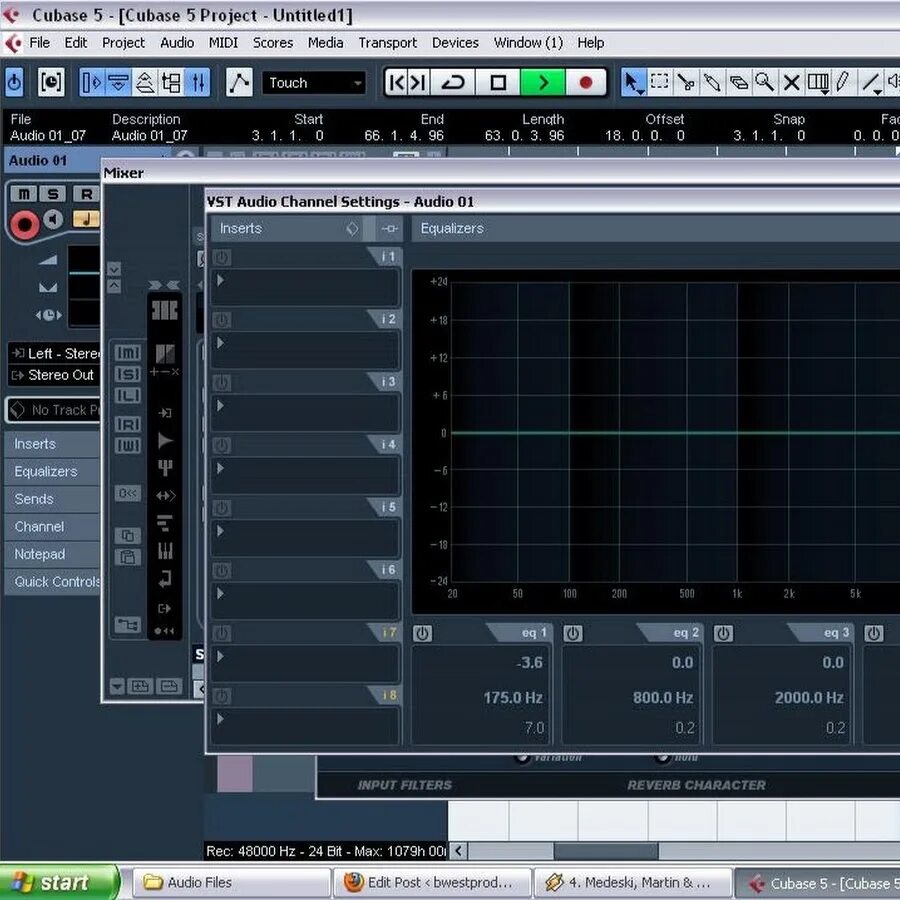Show the Event Infoline
Screen dimensions: 900x900
(118, 83)
